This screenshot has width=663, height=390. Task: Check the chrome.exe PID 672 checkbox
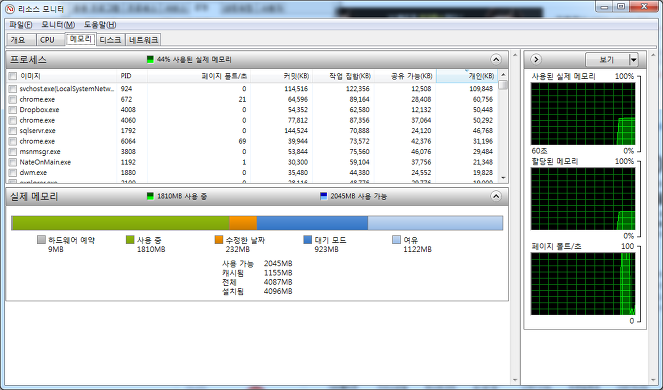coord(13,99)
